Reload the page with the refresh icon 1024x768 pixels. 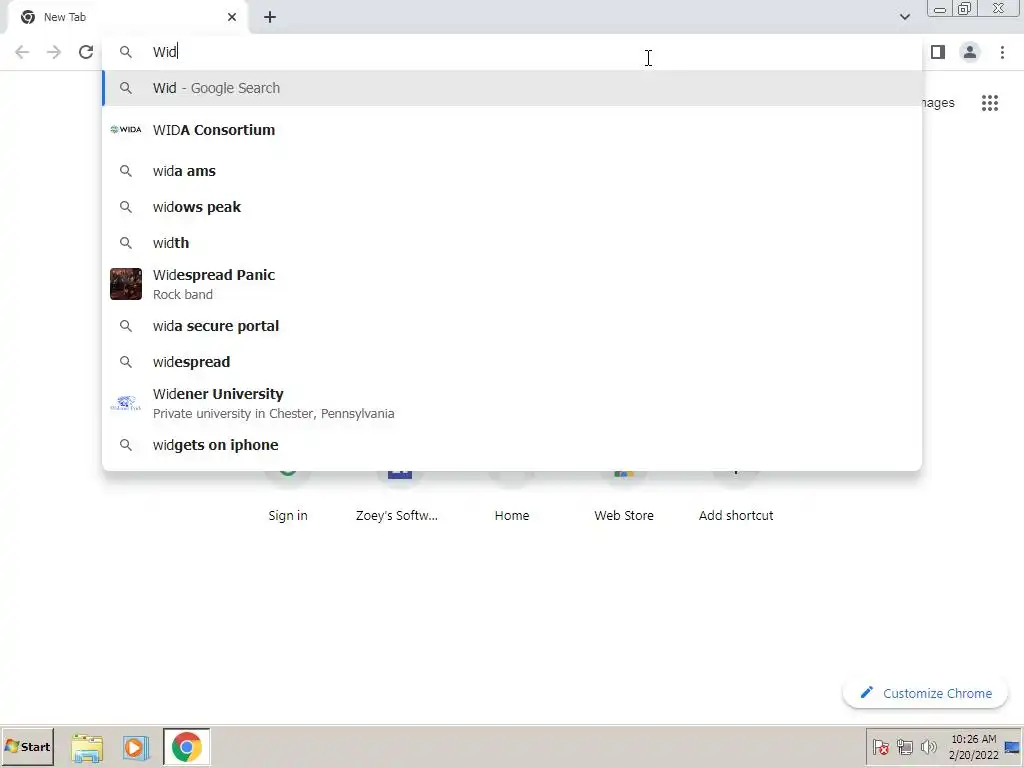pyautogui.click(x=86, y=52)
